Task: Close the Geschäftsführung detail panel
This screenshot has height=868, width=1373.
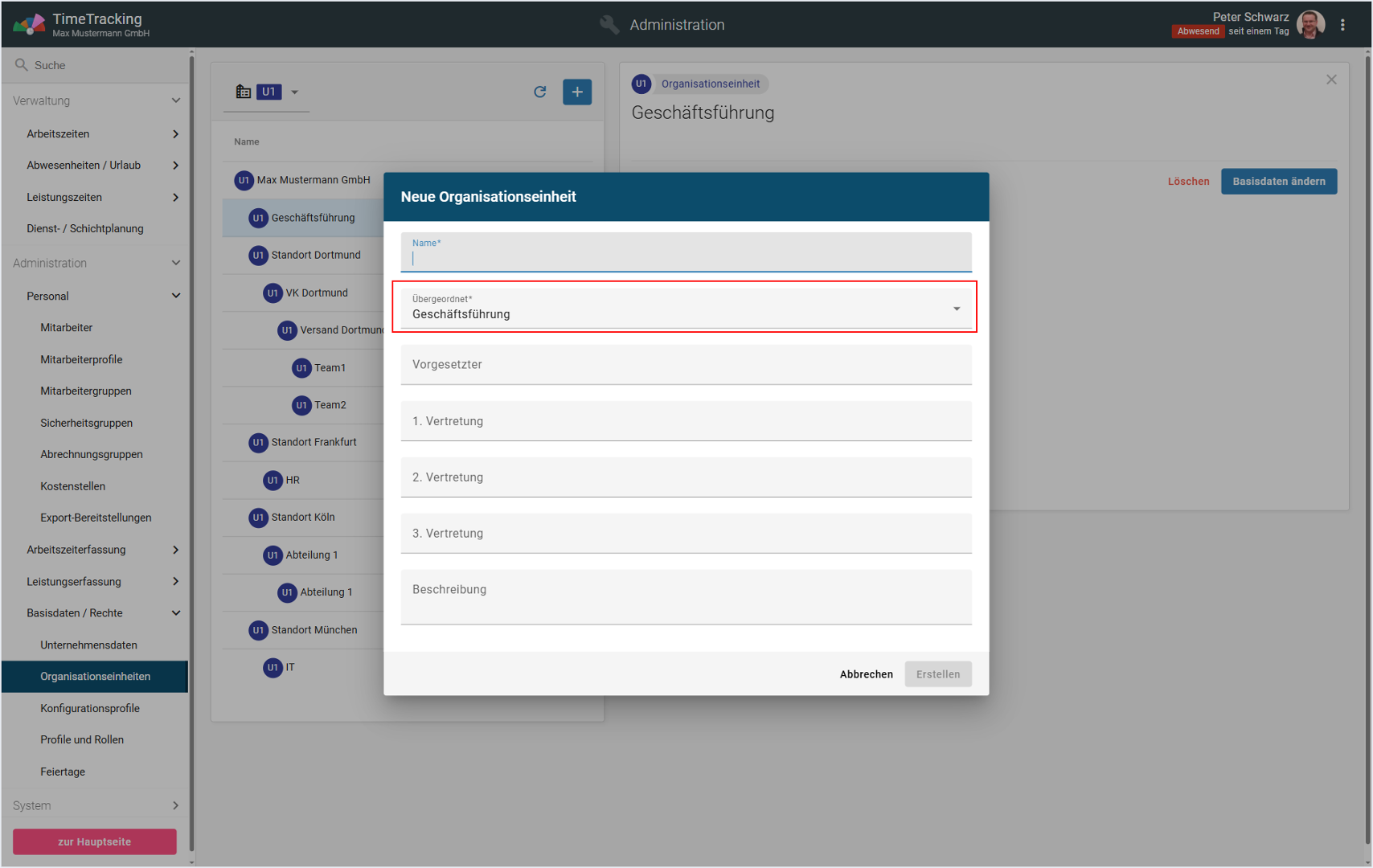Action: (1331, 80)
